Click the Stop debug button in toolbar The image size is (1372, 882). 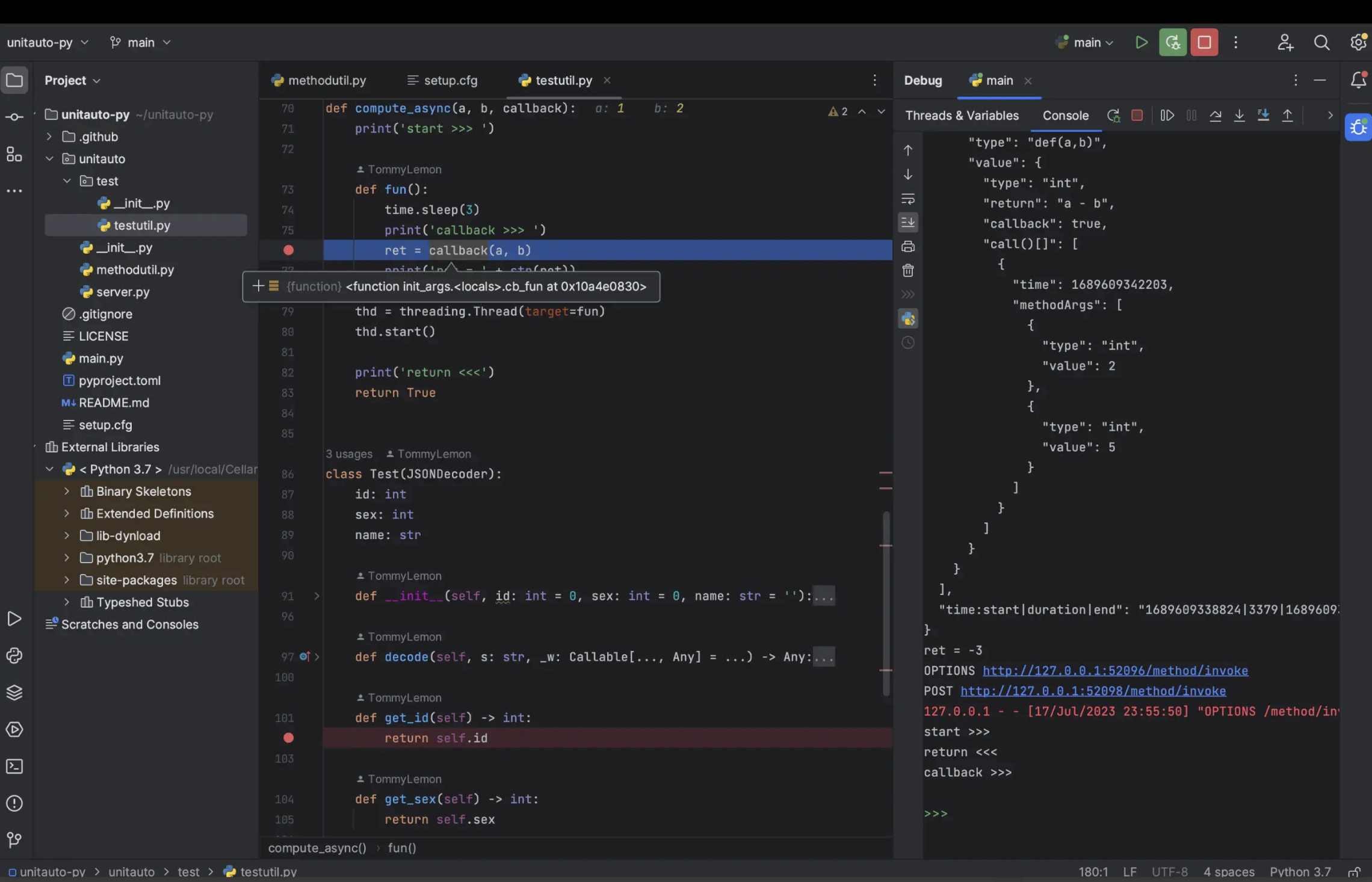[x=1204, y=43]
